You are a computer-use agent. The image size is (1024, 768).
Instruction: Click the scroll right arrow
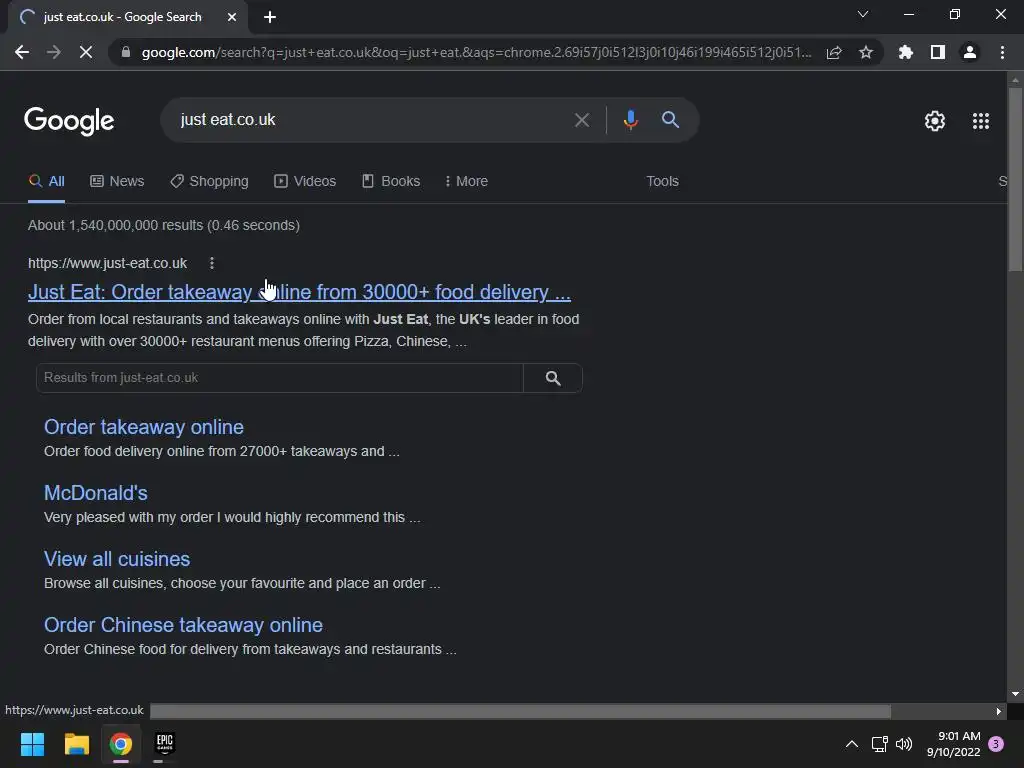click(x=999, y=711)
